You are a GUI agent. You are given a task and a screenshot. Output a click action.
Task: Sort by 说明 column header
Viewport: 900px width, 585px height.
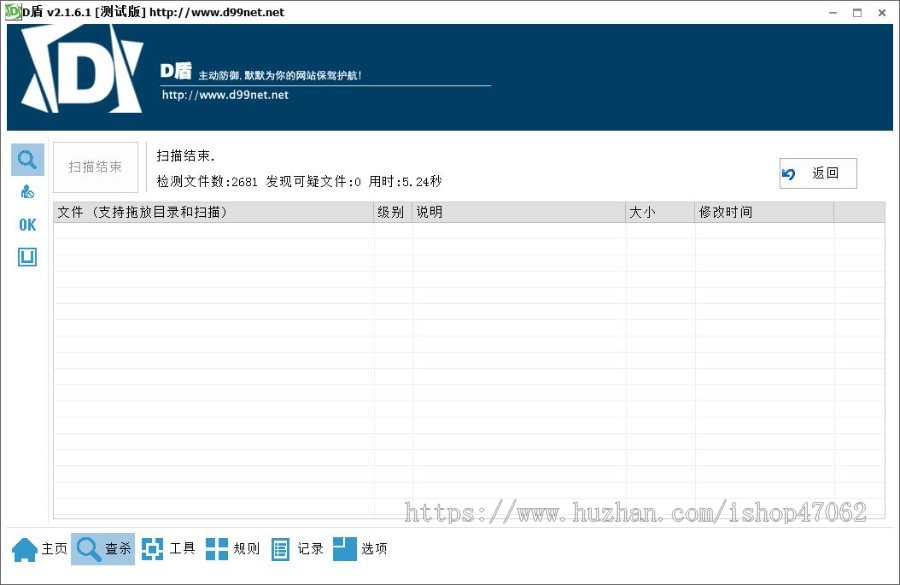coord(519,212)
